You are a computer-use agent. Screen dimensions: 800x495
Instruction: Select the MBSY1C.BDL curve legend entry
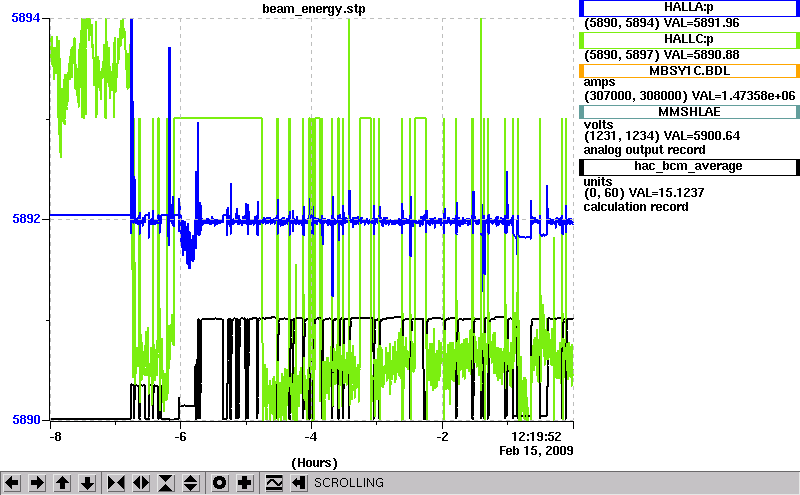pyautogui.click(x=689, y=70)
